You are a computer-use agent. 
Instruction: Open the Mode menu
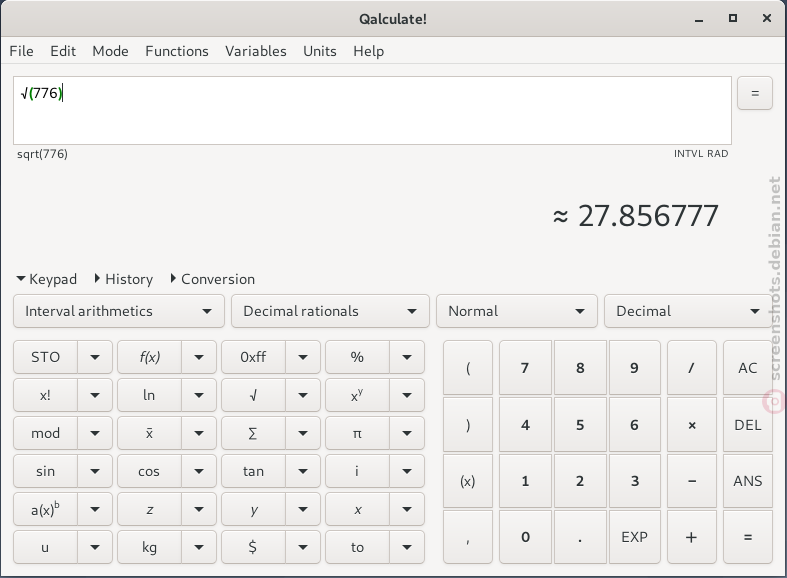point(110,51)
